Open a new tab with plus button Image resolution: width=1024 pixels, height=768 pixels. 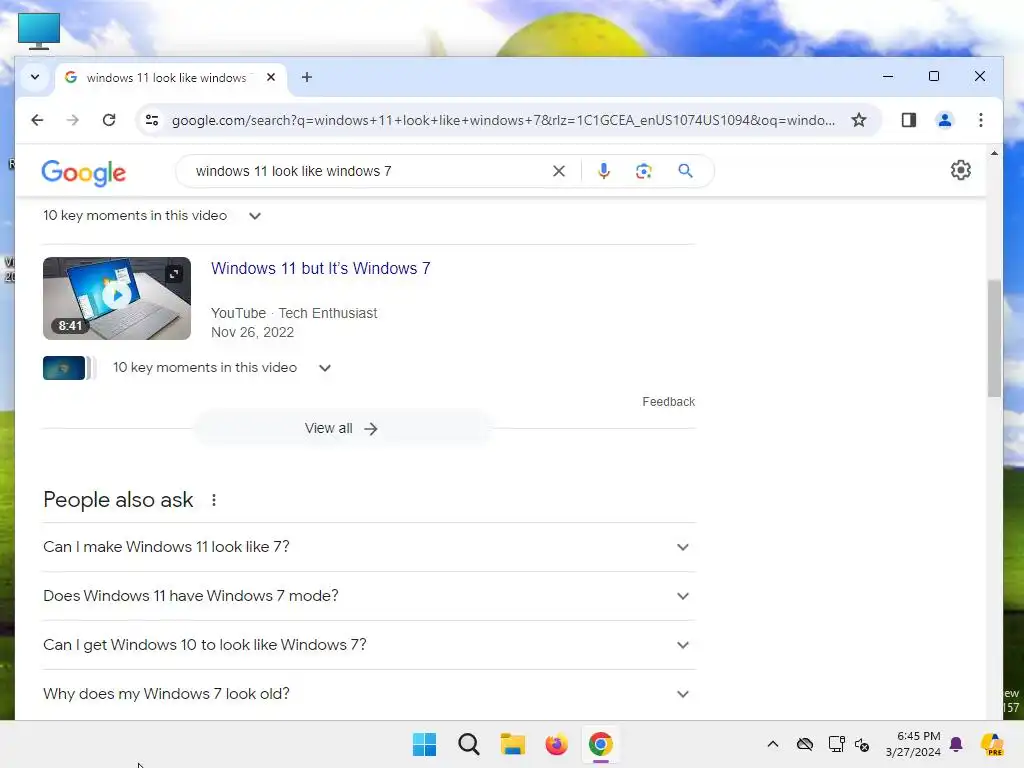click(x=307, y=77)
